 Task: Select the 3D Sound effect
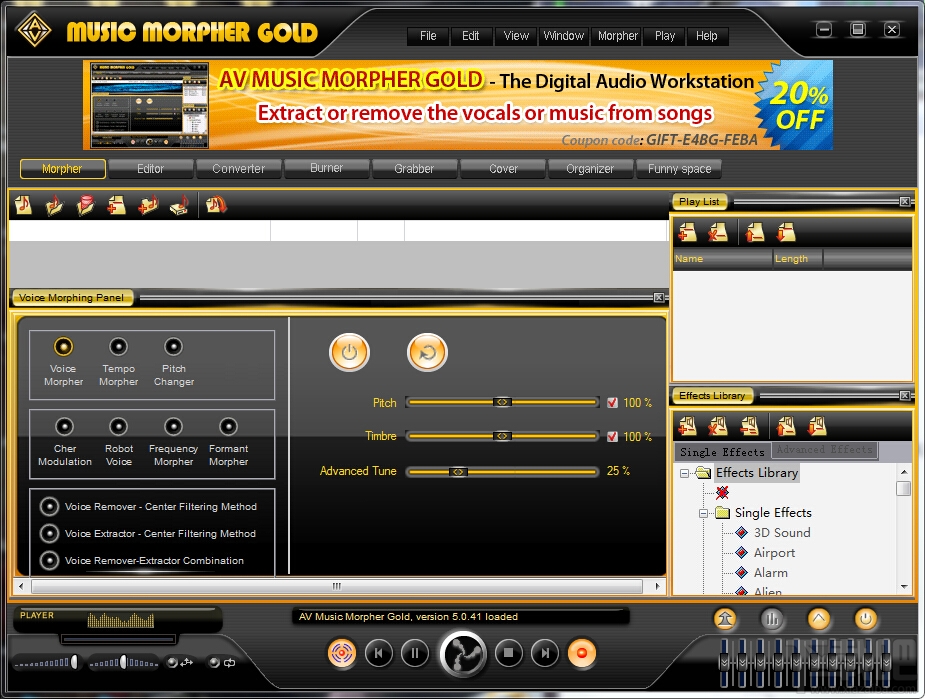782,533
